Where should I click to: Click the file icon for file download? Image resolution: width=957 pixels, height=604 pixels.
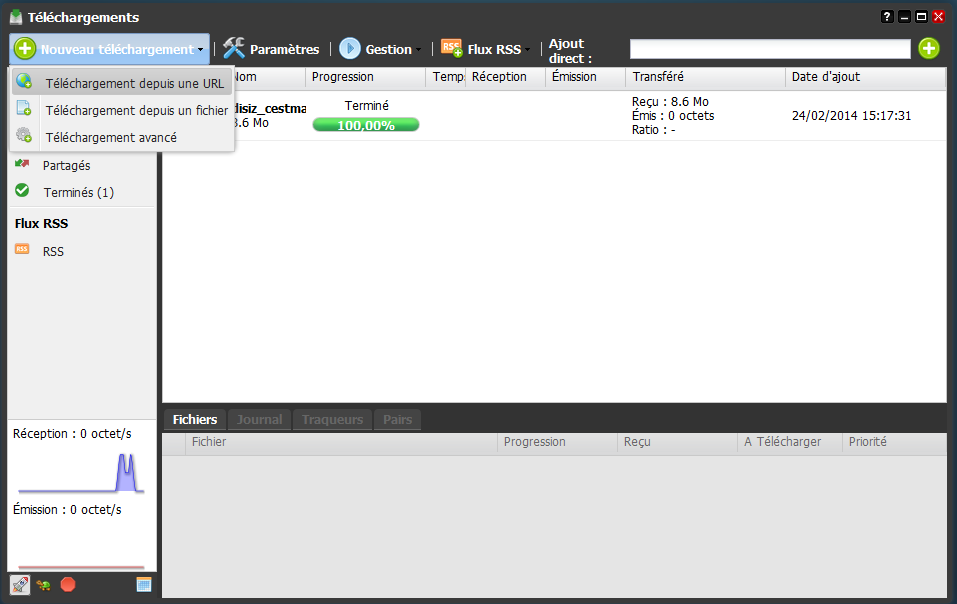24,109
